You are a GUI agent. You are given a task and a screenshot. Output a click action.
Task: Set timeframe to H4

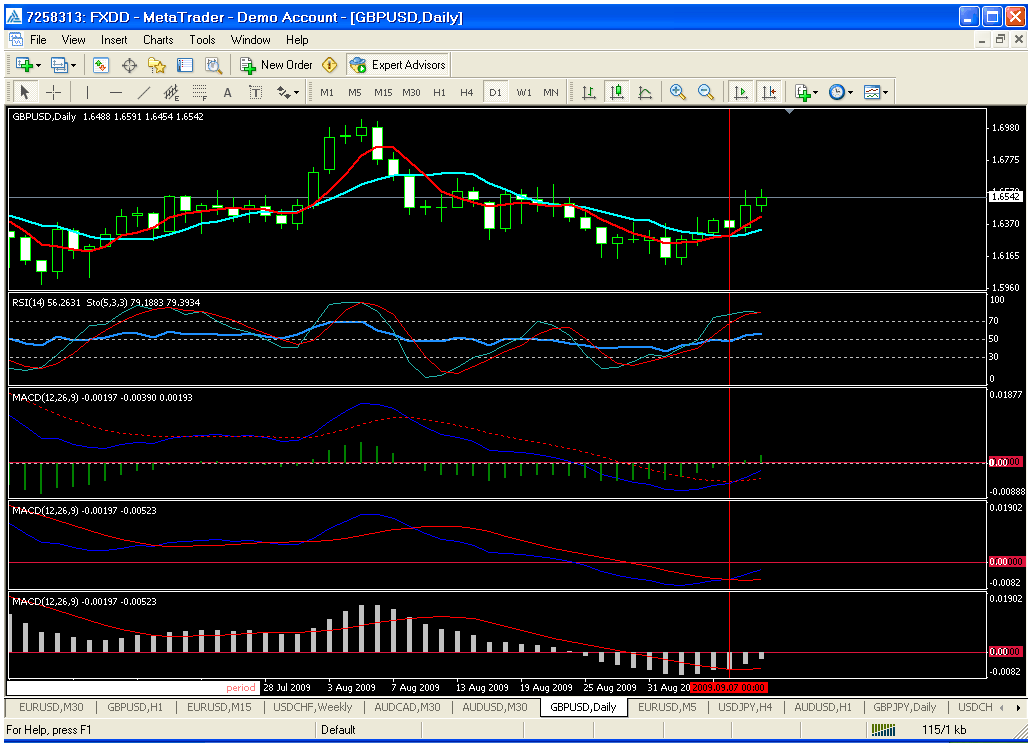tap(467, 92)
